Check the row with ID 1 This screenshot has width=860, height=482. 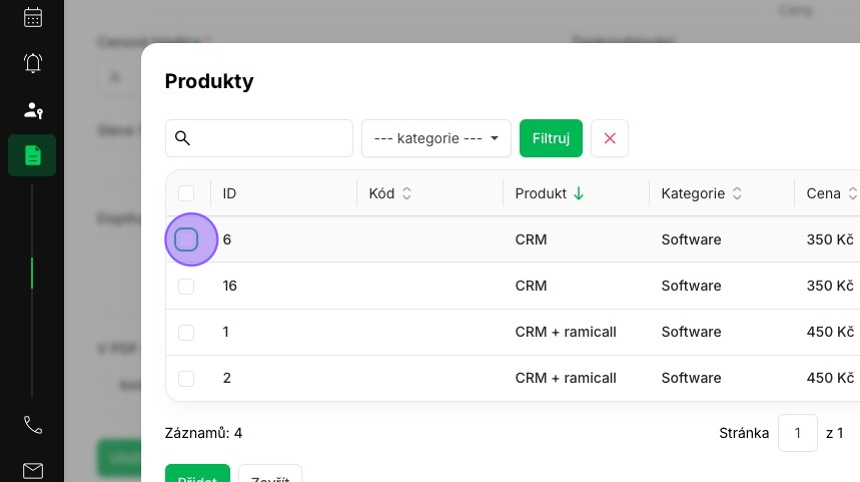click(186, 332)
